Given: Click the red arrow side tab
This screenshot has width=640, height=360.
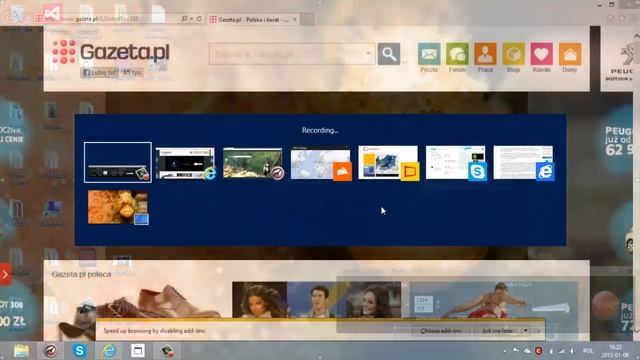Looking at the screenshot, I should tap(5, 274).
